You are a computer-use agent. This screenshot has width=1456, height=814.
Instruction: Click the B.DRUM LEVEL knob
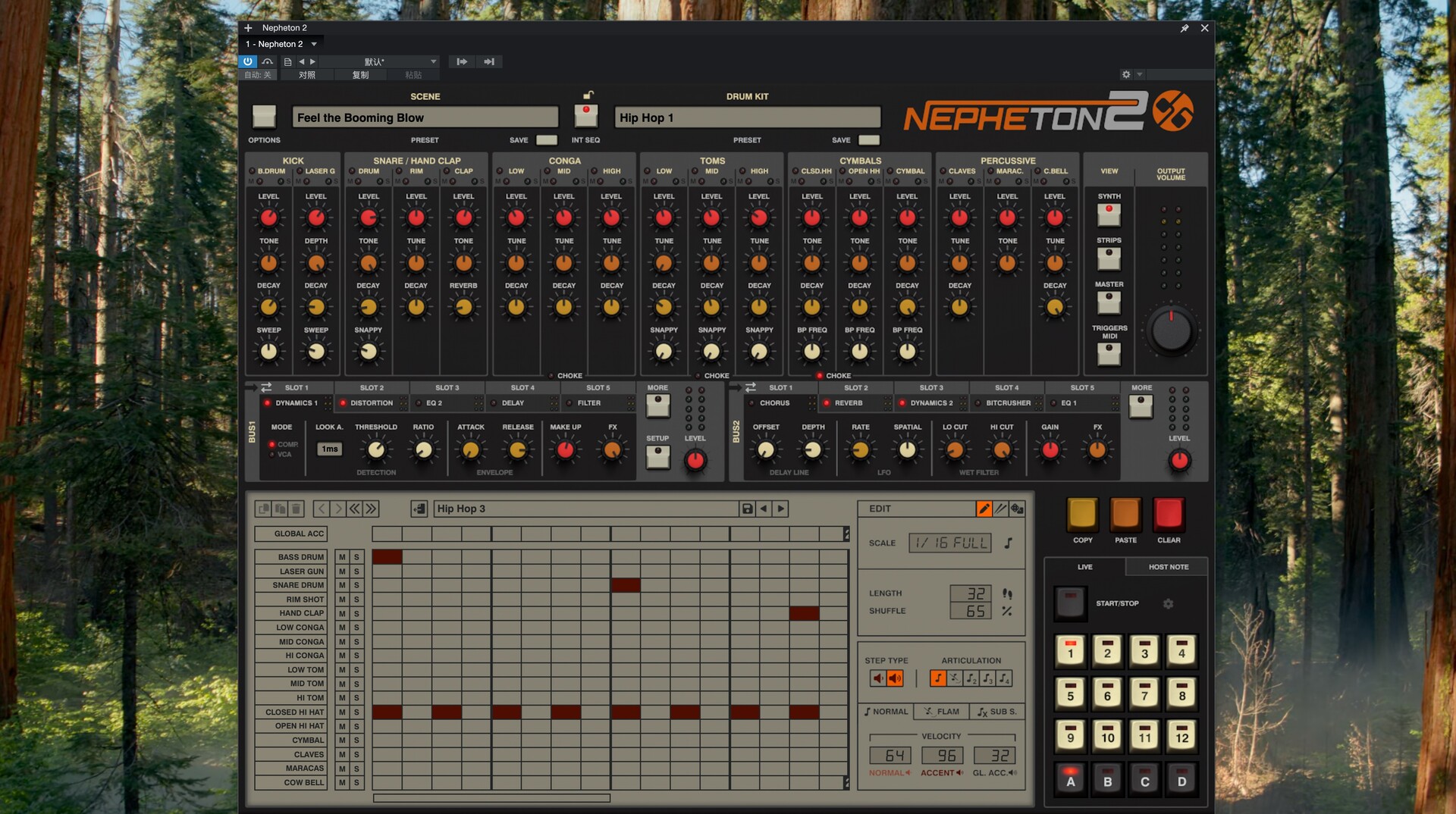pyautogui.click(x=268, y=218)
